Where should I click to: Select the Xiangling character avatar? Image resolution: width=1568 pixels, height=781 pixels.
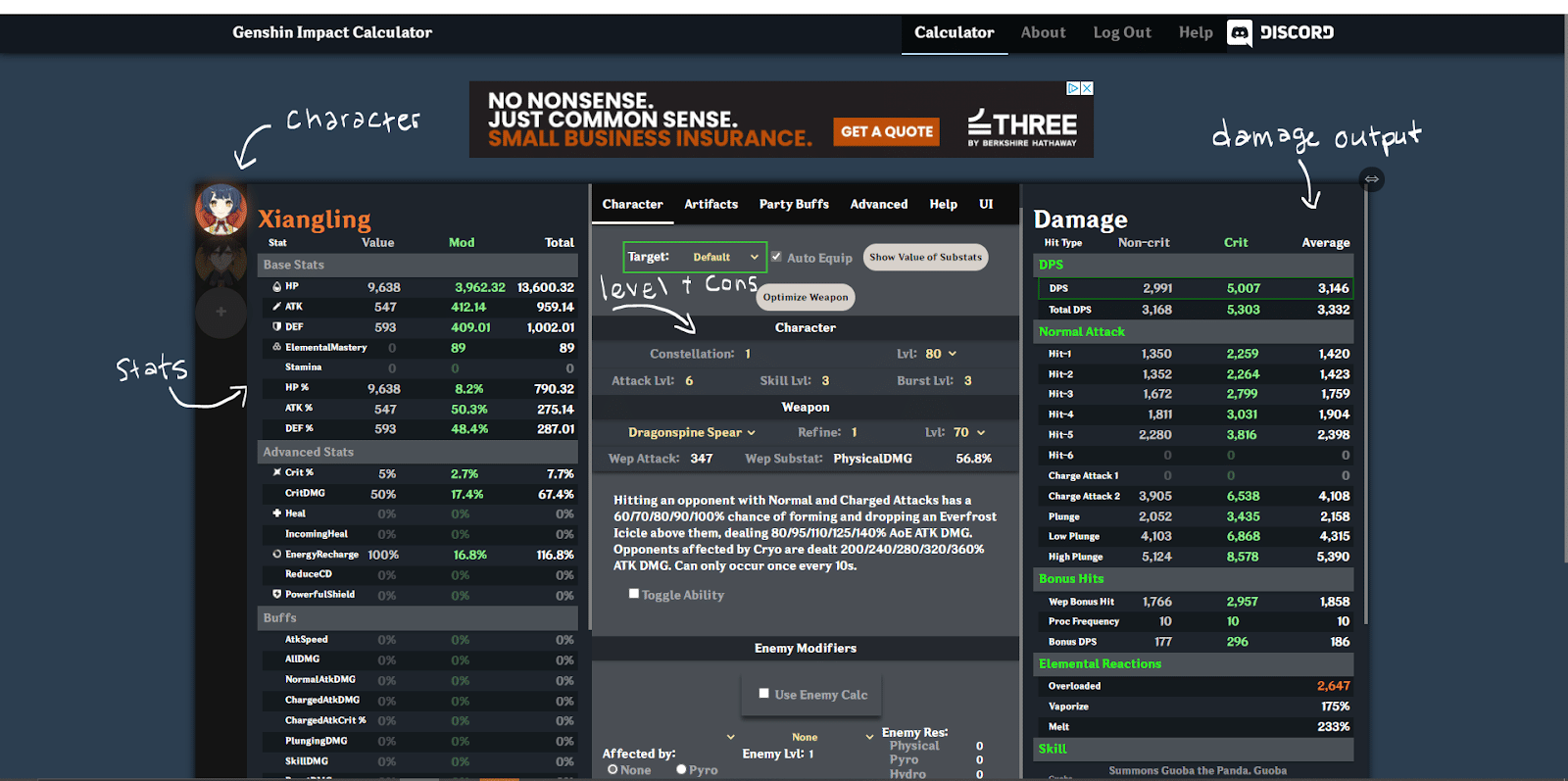tap(220, 210)
